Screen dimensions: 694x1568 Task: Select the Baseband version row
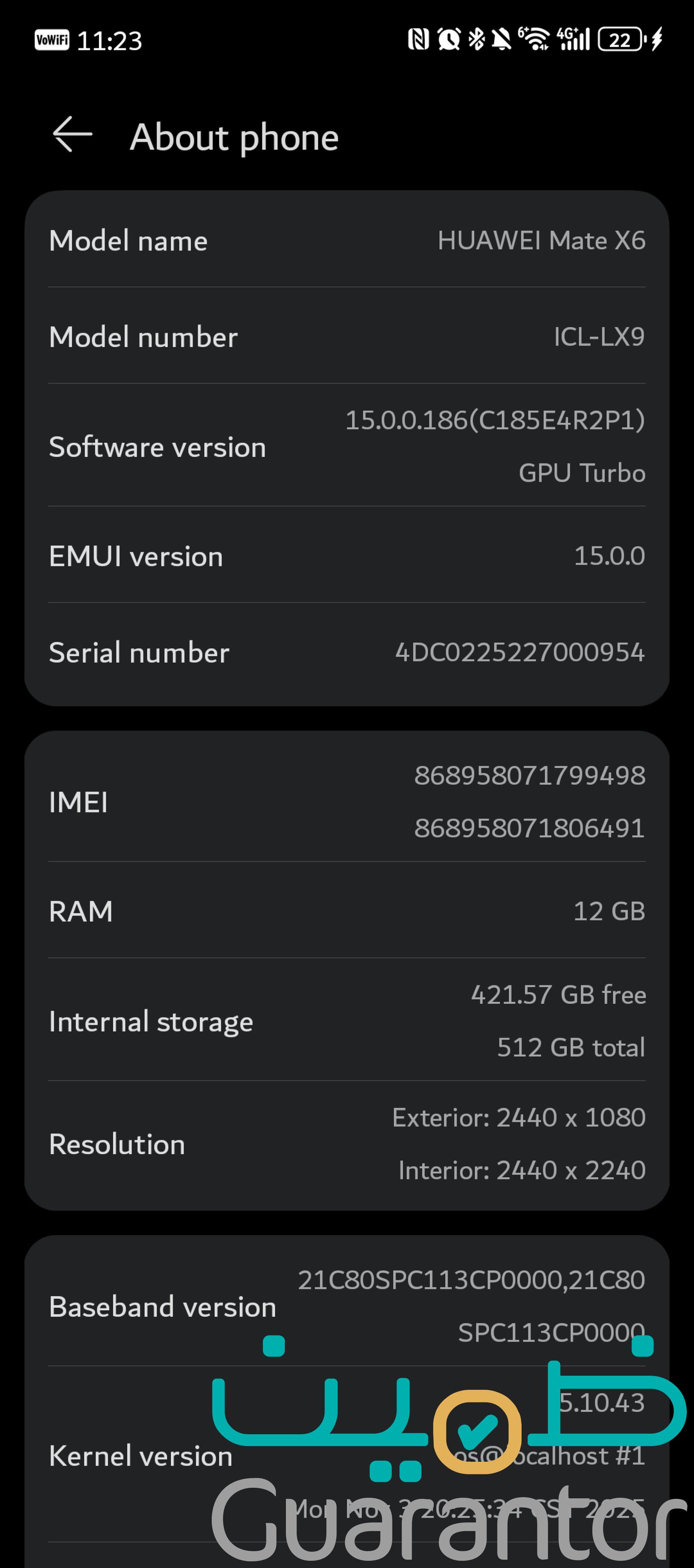[347, 1306]
